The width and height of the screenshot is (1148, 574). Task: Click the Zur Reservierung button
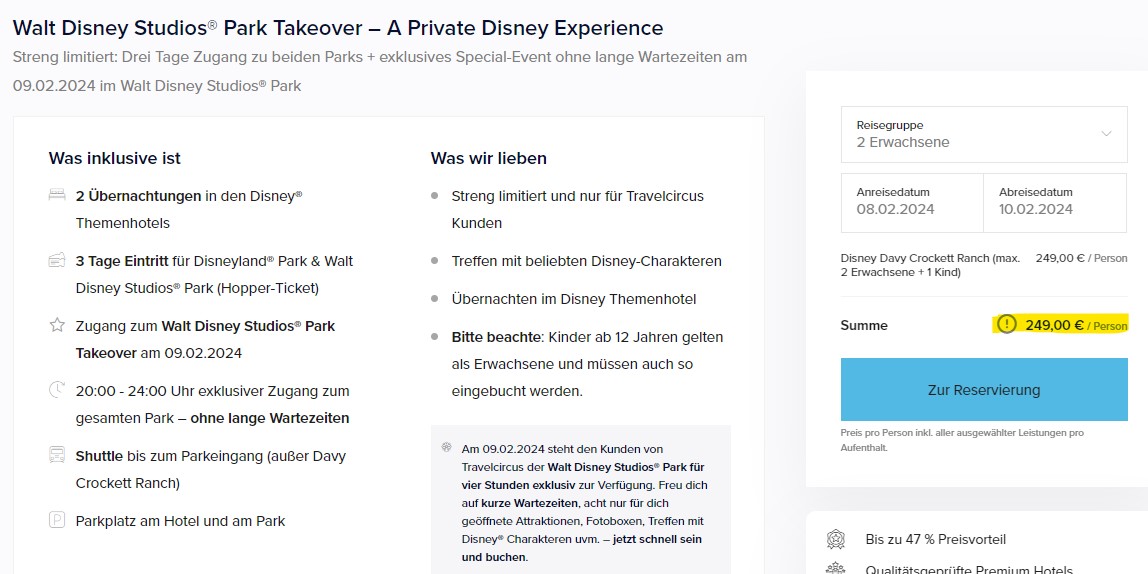pos(984,390)
